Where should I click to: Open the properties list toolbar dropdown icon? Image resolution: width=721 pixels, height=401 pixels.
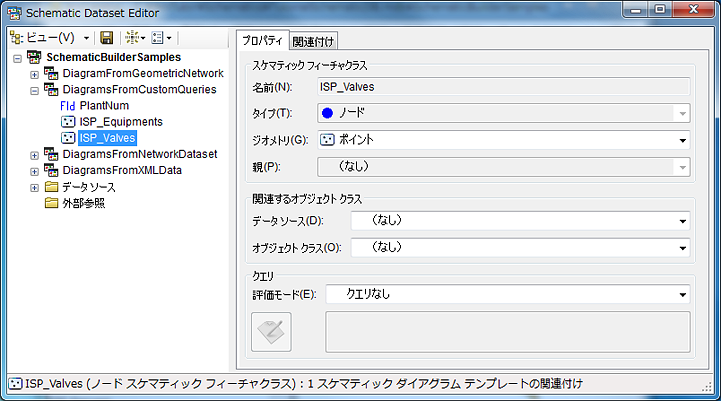(x=161, y=38)
